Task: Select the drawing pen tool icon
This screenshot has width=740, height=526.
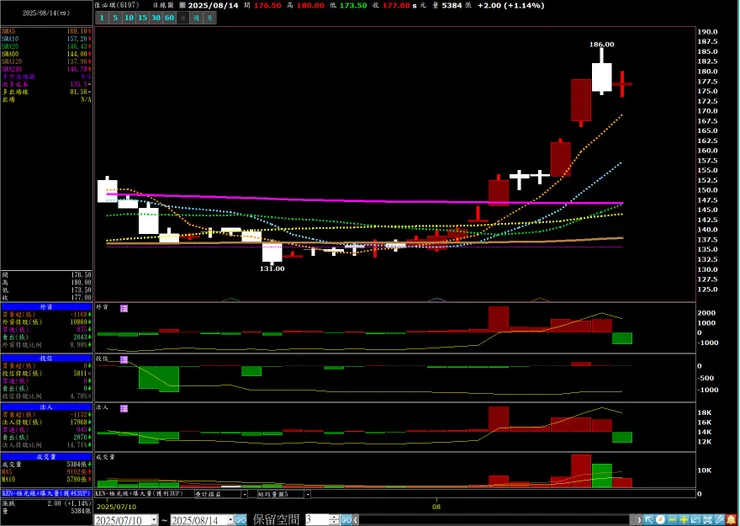Action: tap(719, 520)
